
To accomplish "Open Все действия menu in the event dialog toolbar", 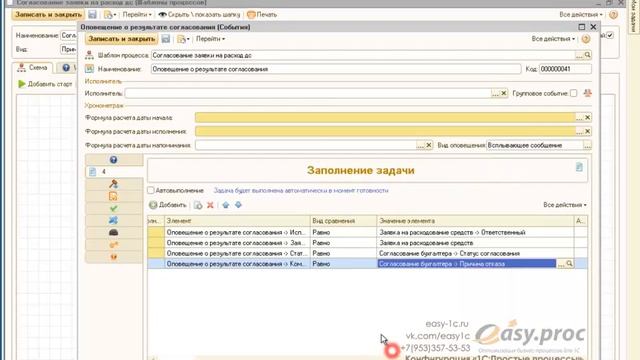I will pos(553,39).
